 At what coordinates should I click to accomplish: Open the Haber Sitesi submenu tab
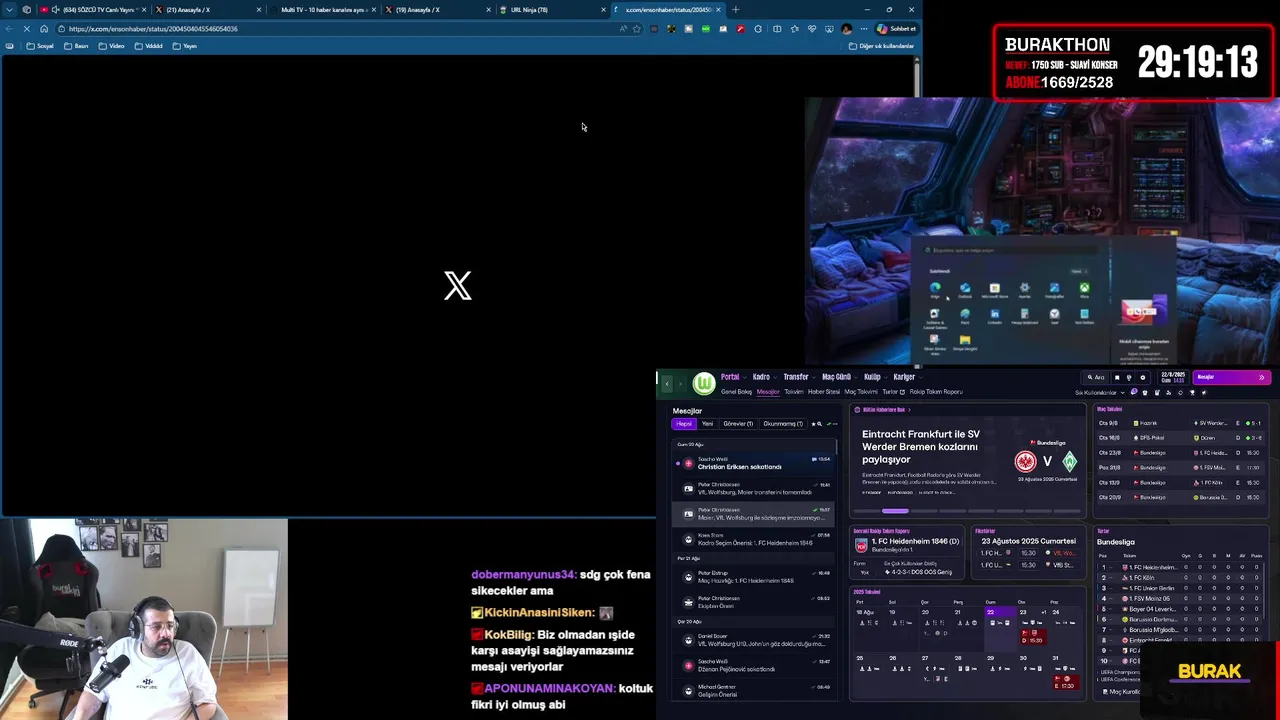click(x=824, y=392)
